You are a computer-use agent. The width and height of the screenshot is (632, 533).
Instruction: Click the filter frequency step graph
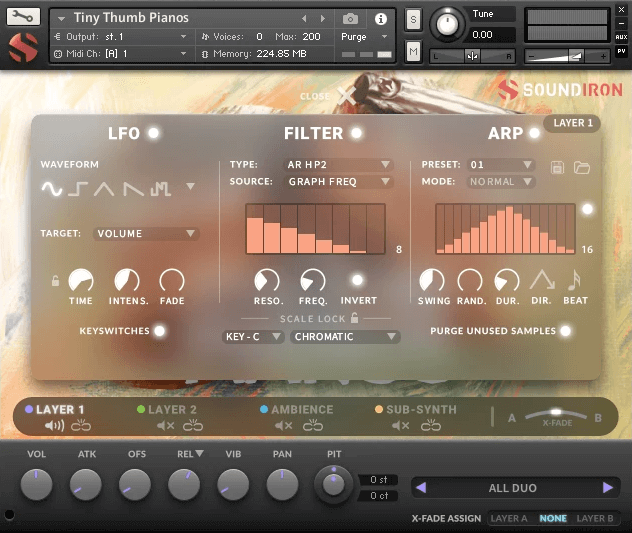click(x=315, y=229)
